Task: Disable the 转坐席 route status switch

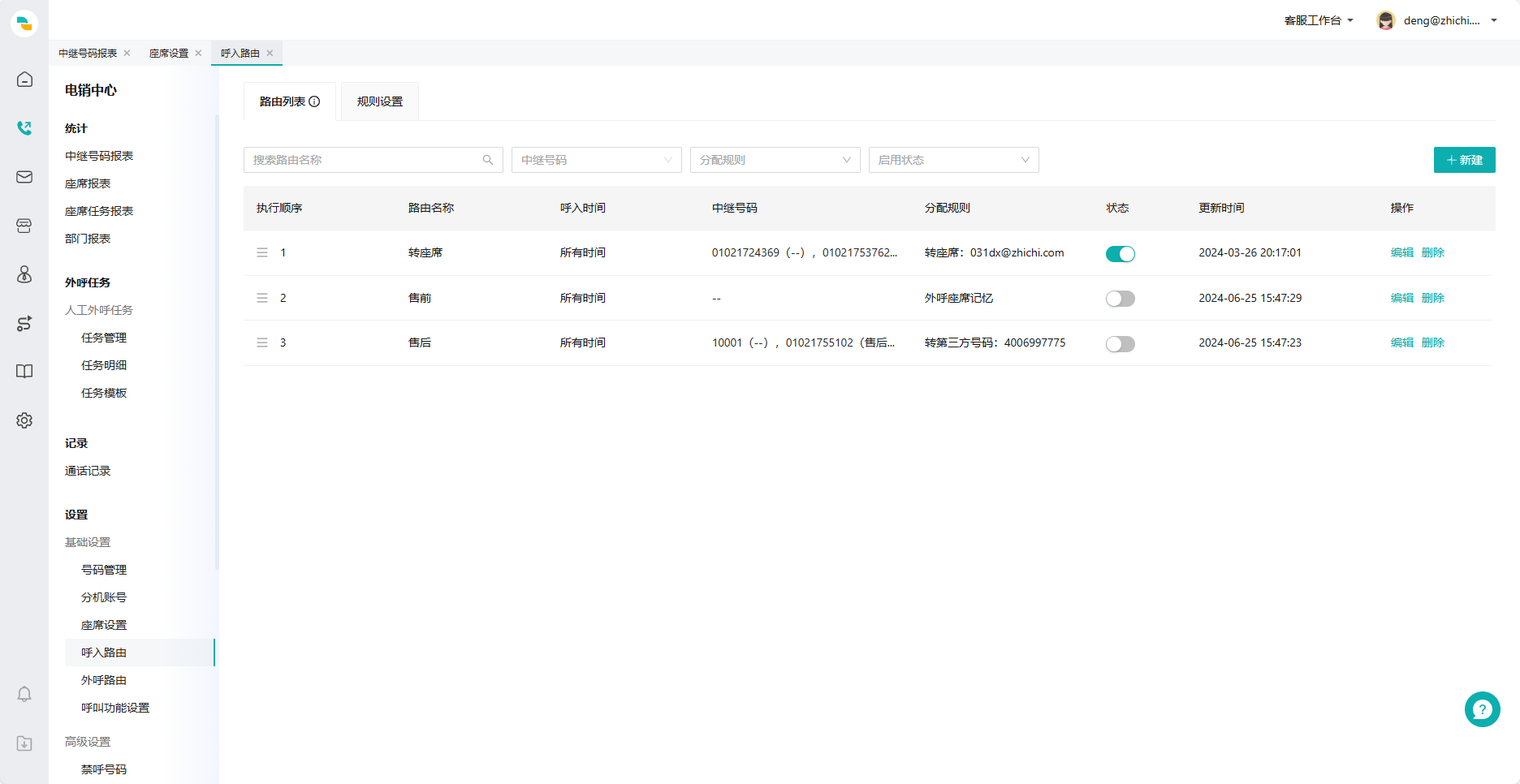Action: pos(1120,254)
